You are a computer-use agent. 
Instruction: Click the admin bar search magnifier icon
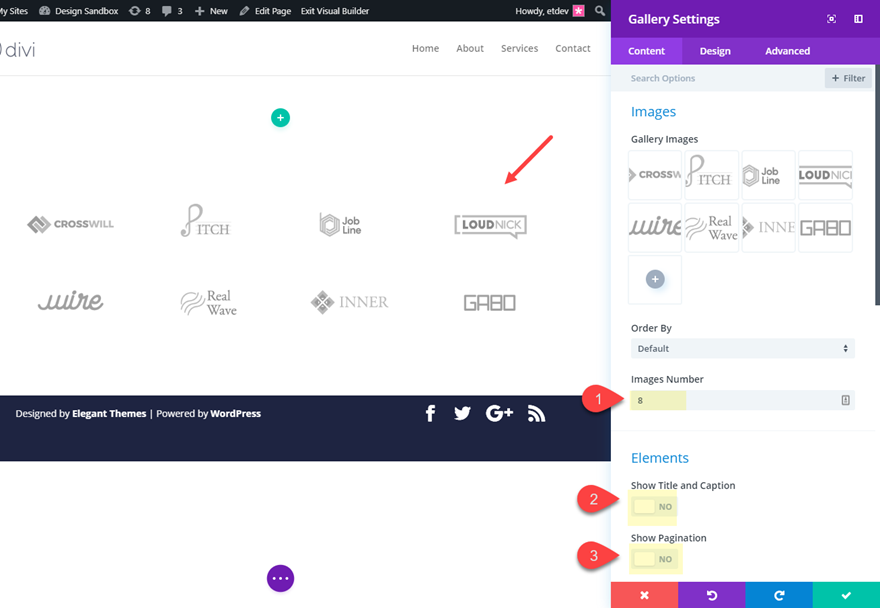coord(600,11)
